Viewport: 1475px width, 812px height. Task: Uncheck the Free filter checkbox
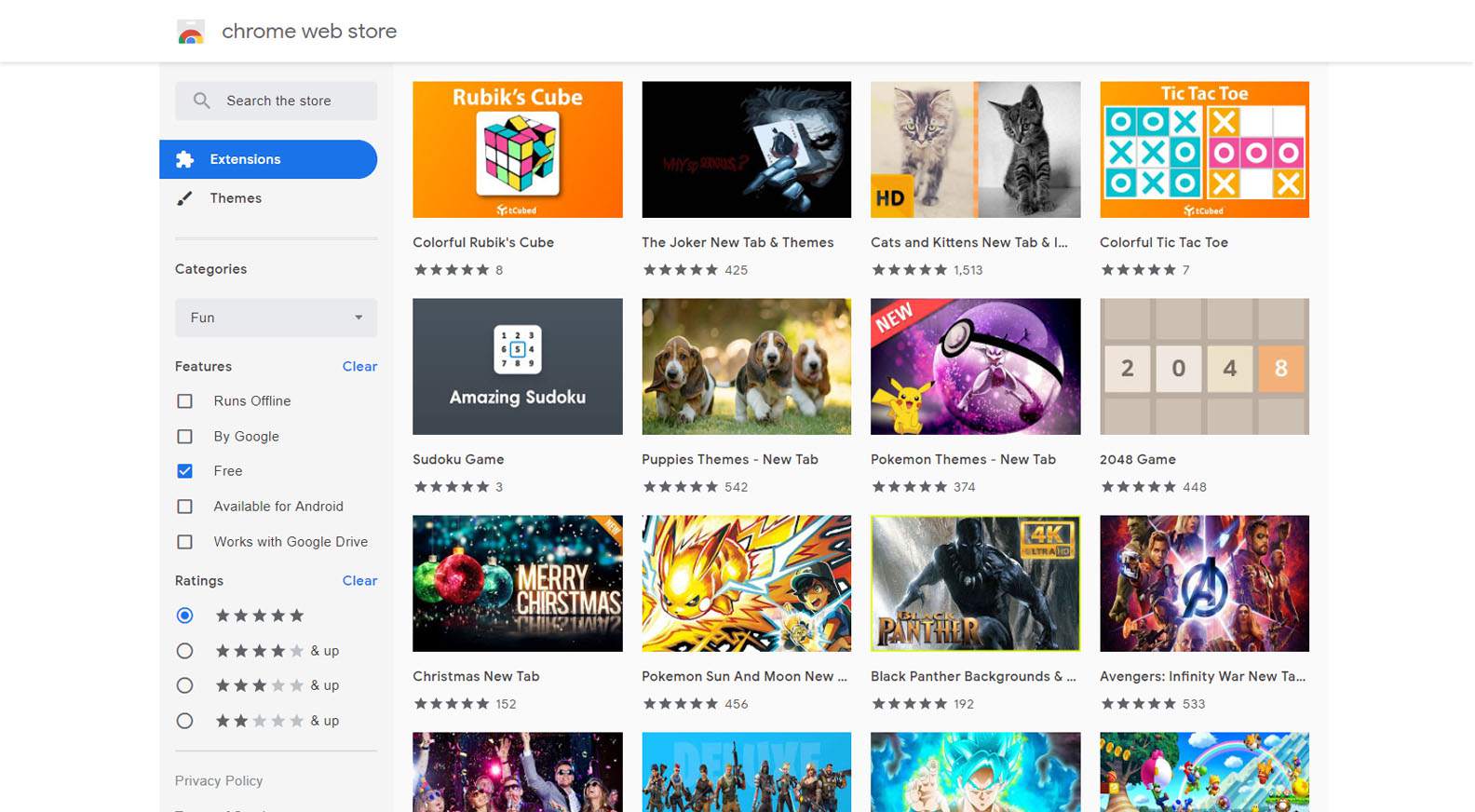coord(184,471)
